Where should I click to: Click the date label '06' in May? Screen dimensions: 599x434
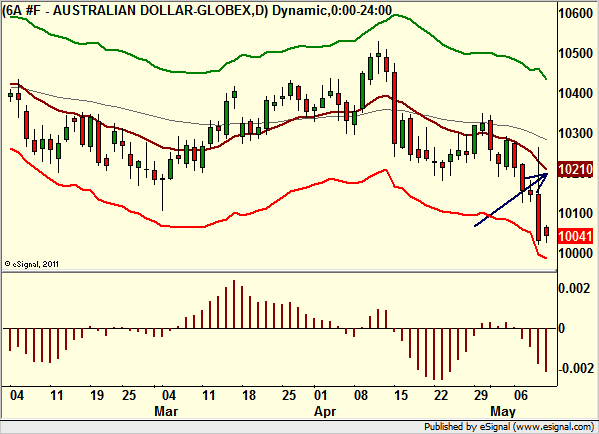point(521,395)
